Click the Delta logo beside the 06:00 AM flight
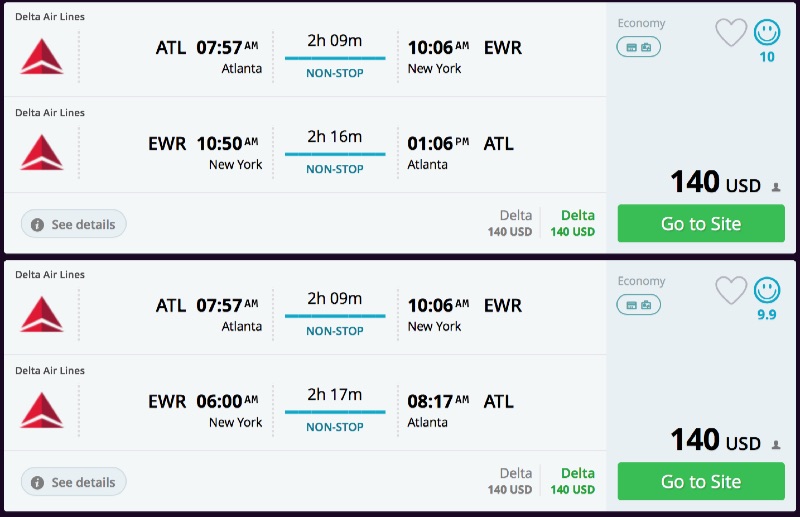This screenshot has height=517, width=800. click(x=42, y=409)
